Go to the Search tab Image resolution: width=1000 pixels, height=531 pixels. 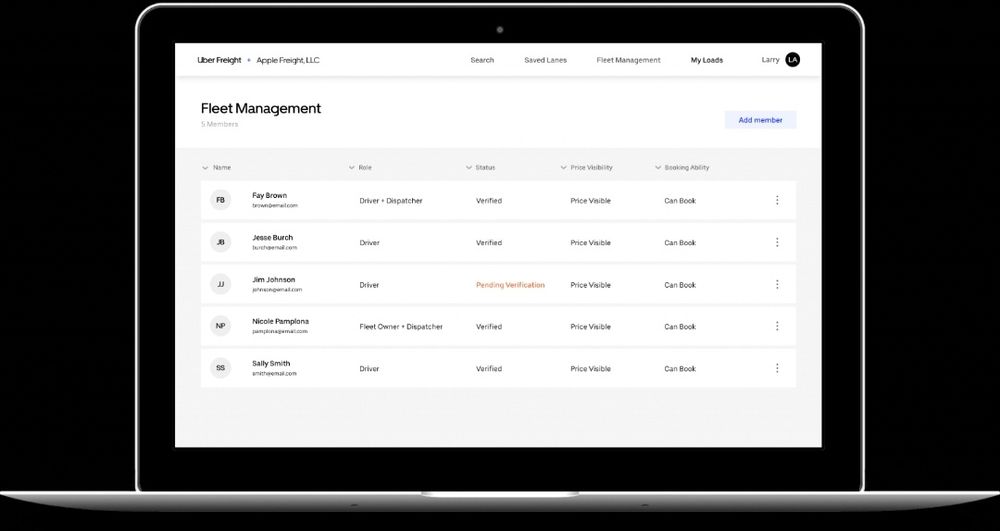[x=482, y=60]
